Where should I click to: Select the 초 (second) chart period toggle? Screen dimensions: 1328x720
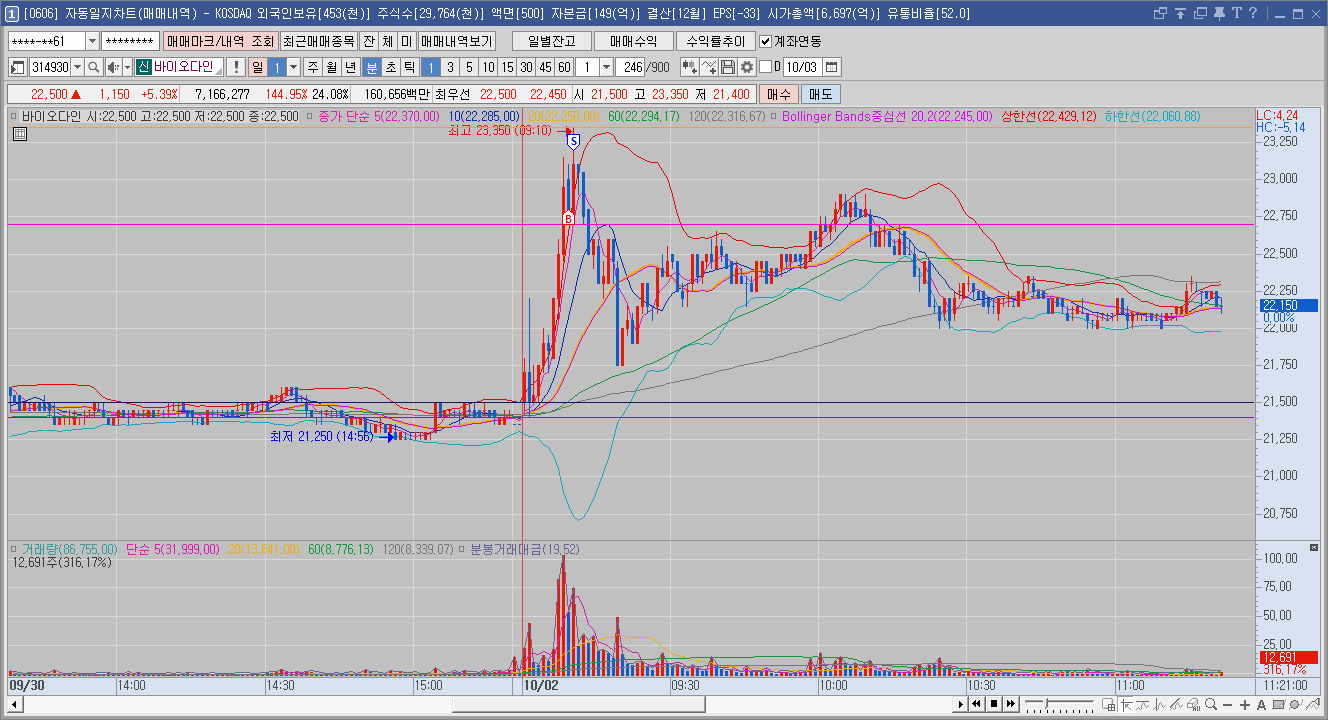click(x=390, y=67)
